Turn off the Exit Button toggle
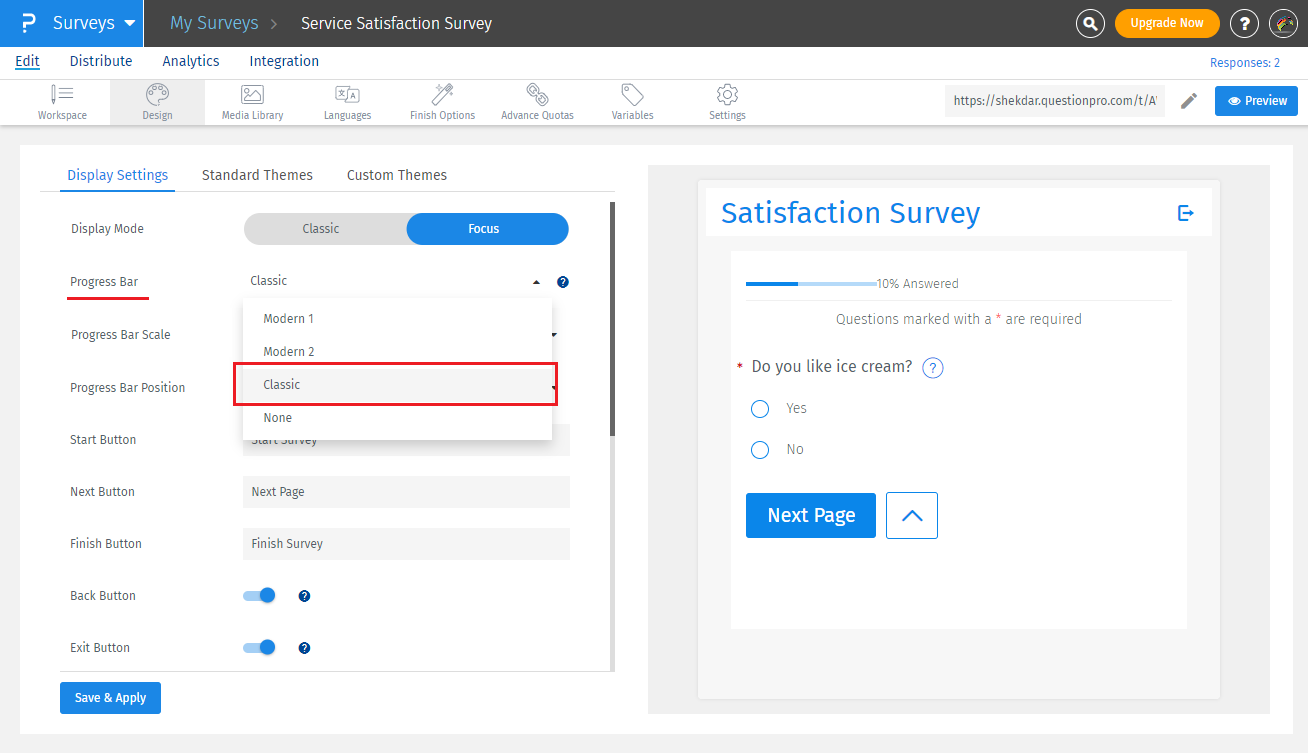 (x=258, y=647)
